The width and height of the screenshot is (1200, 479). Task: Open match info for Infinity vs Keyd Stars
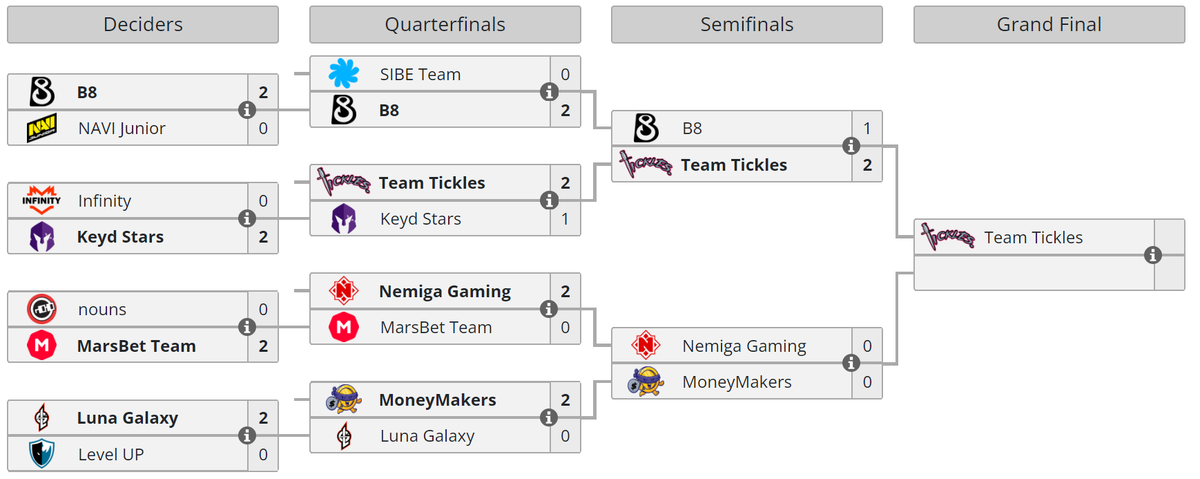click(x=247, y=219)
